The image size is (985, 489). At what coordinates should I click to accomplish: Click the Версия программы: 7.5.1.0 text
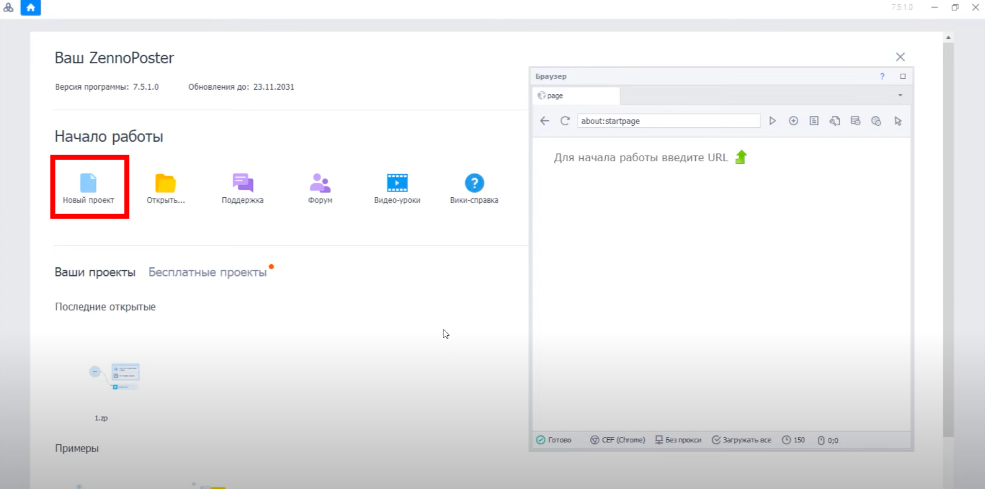[107, 87]
